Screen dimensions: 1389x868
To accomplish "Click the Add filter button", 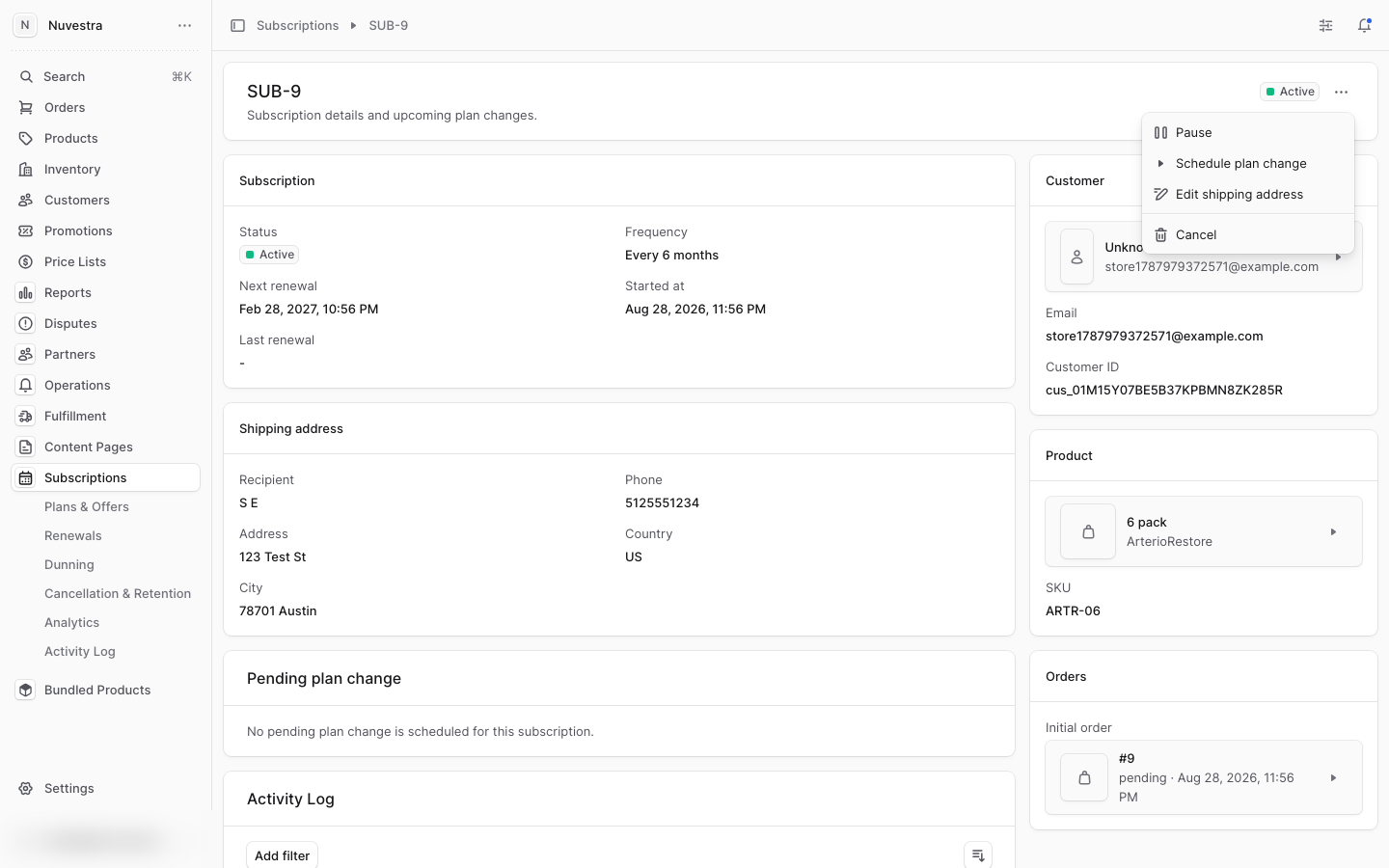I will tap(282, 855).
